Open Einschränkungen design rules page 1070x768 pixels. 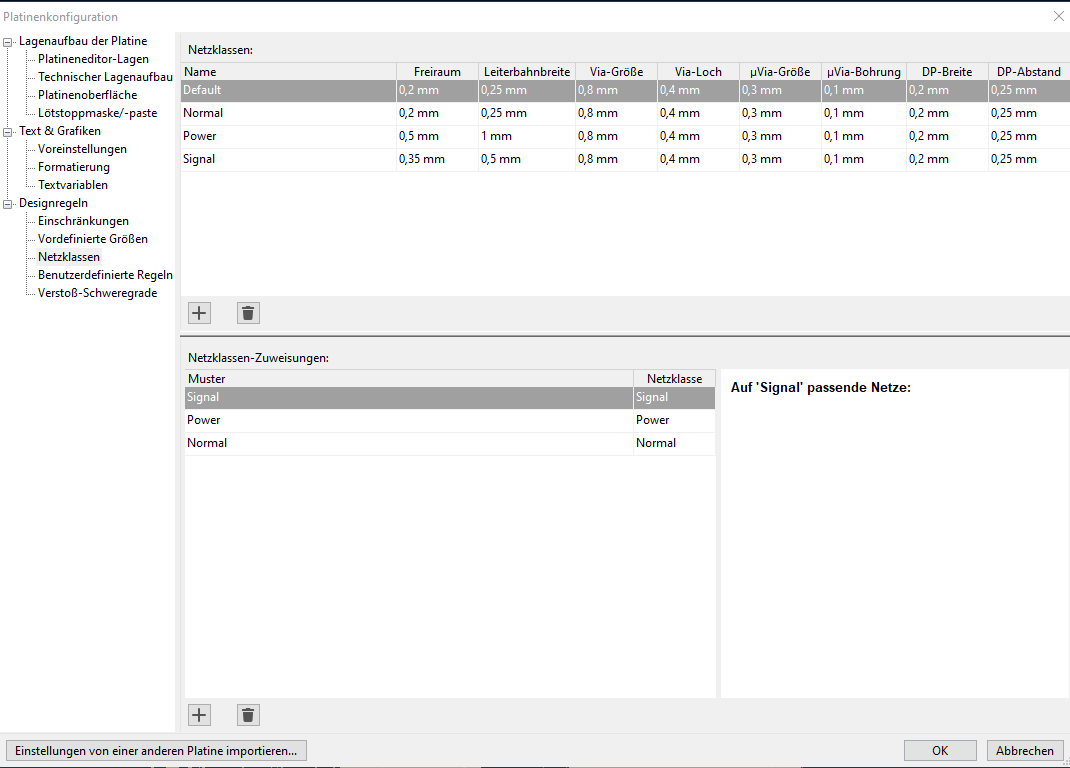point(83,221)
